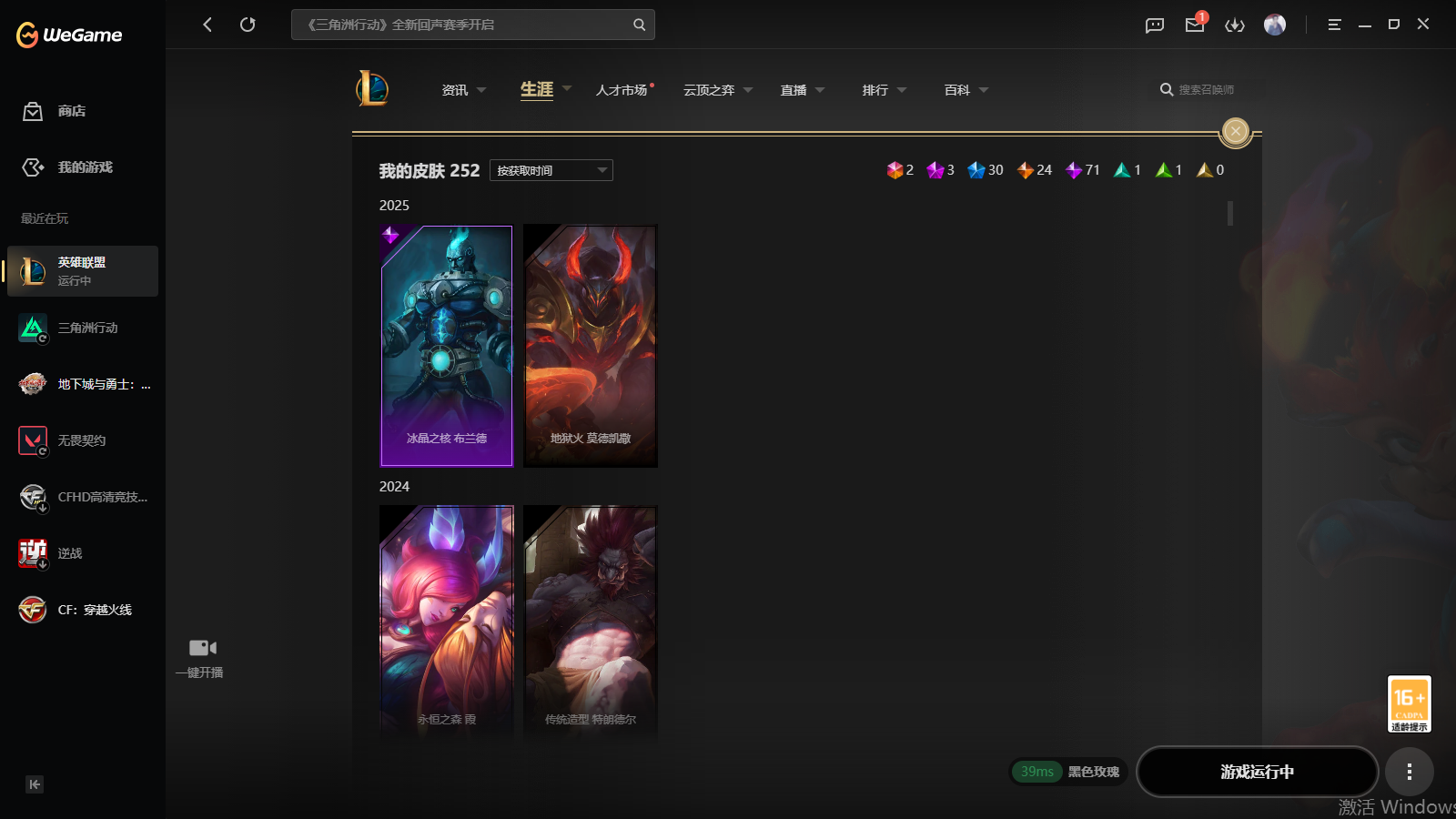Close the skins panel with gold X
The height and width of the screenshot is (819, 1456).
(1236, 132)
